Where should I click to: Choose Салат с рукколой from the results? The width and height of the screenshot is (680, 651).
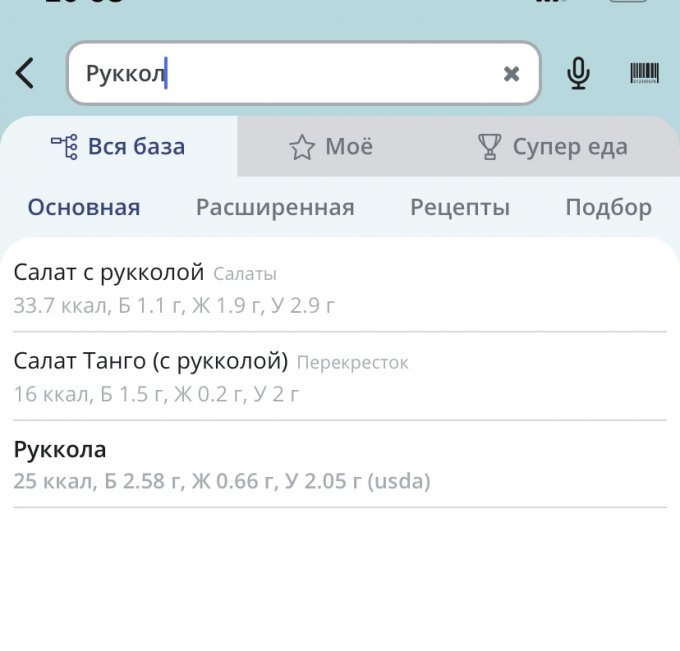coord(109,273)
